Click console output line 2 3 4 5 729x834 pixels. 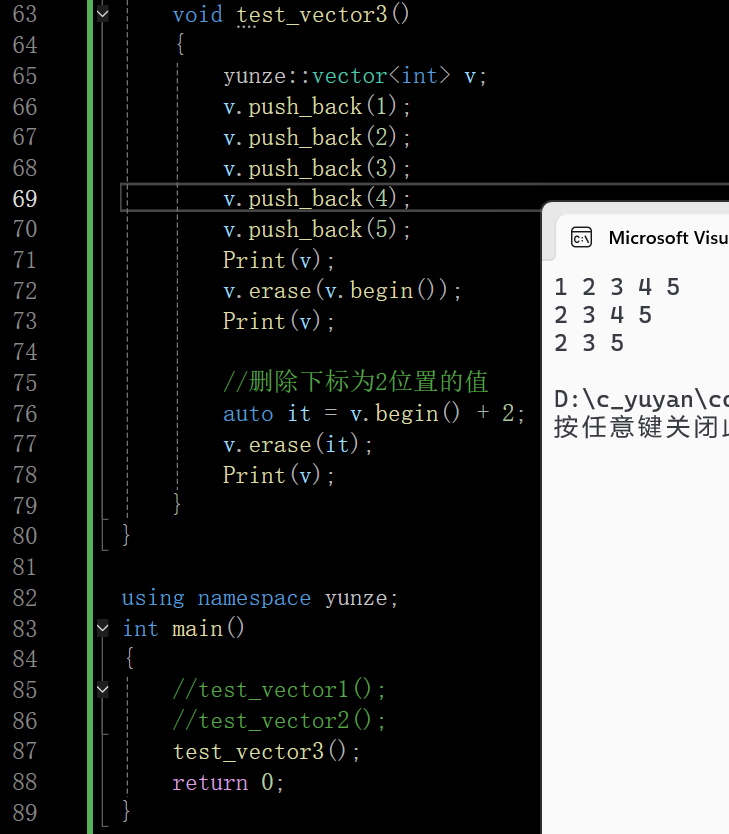(603, 315)
